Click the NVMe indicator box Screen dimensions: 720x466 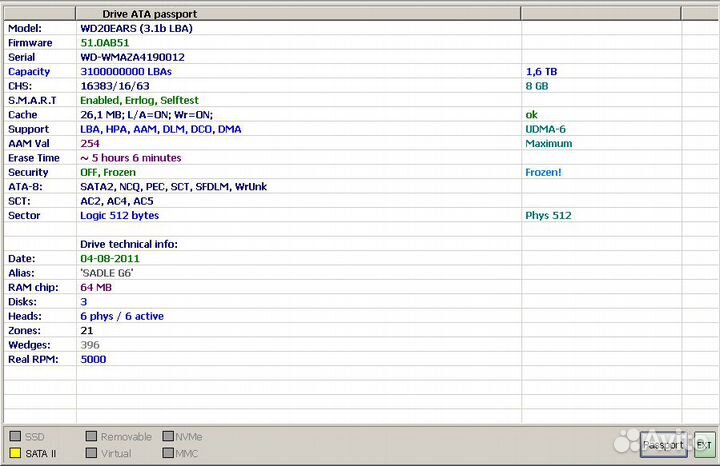pyautogui.click(x=168, y=437)
